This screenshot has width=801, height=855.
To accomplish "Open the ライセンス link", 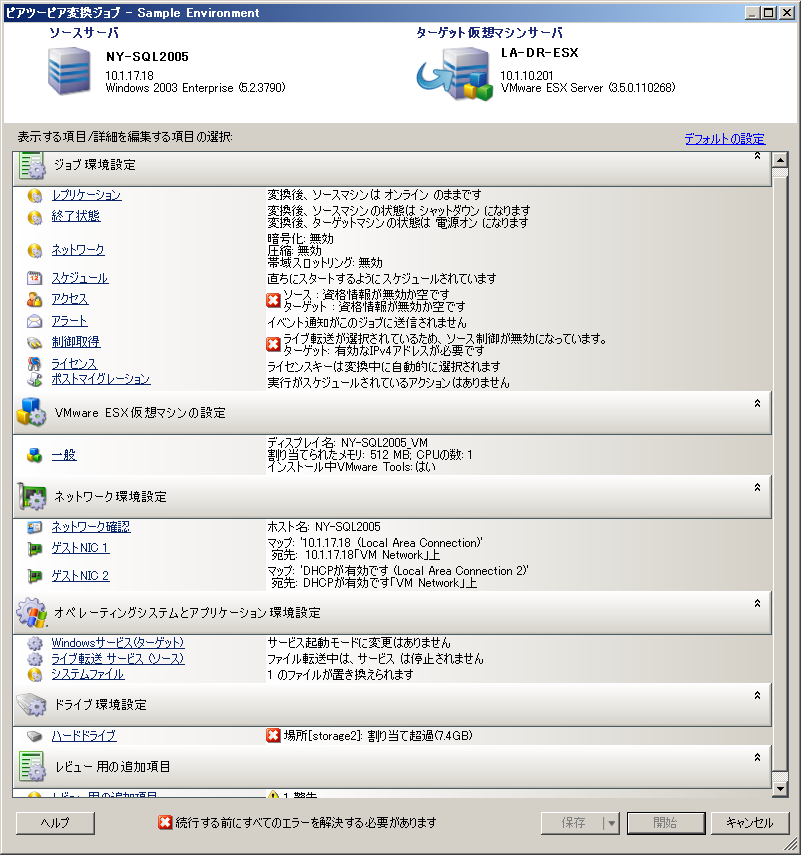I will point(74,364).
